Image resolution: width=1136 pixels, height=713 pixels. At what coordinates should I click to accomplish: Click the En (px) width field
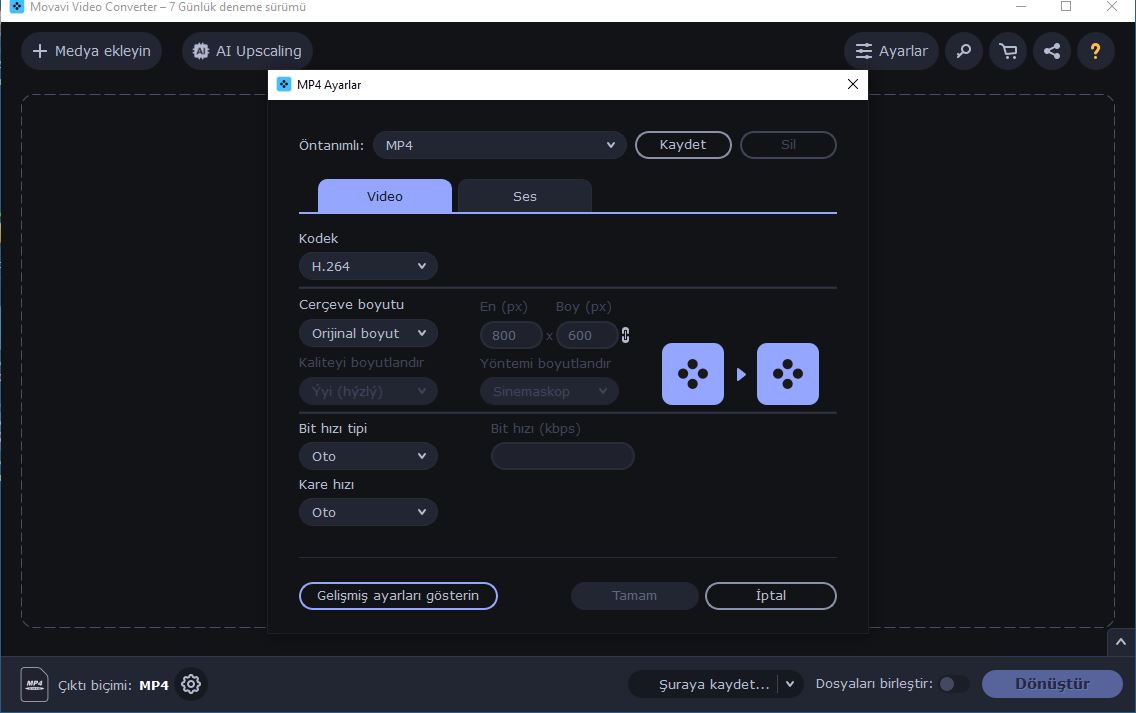511,335
